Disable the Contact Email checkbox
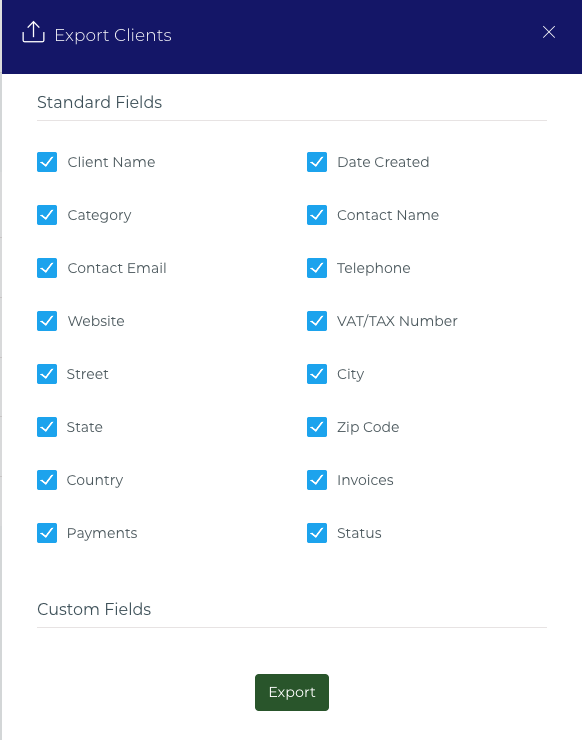The width and height of the screenshot is (582, 740). point(47,268)
